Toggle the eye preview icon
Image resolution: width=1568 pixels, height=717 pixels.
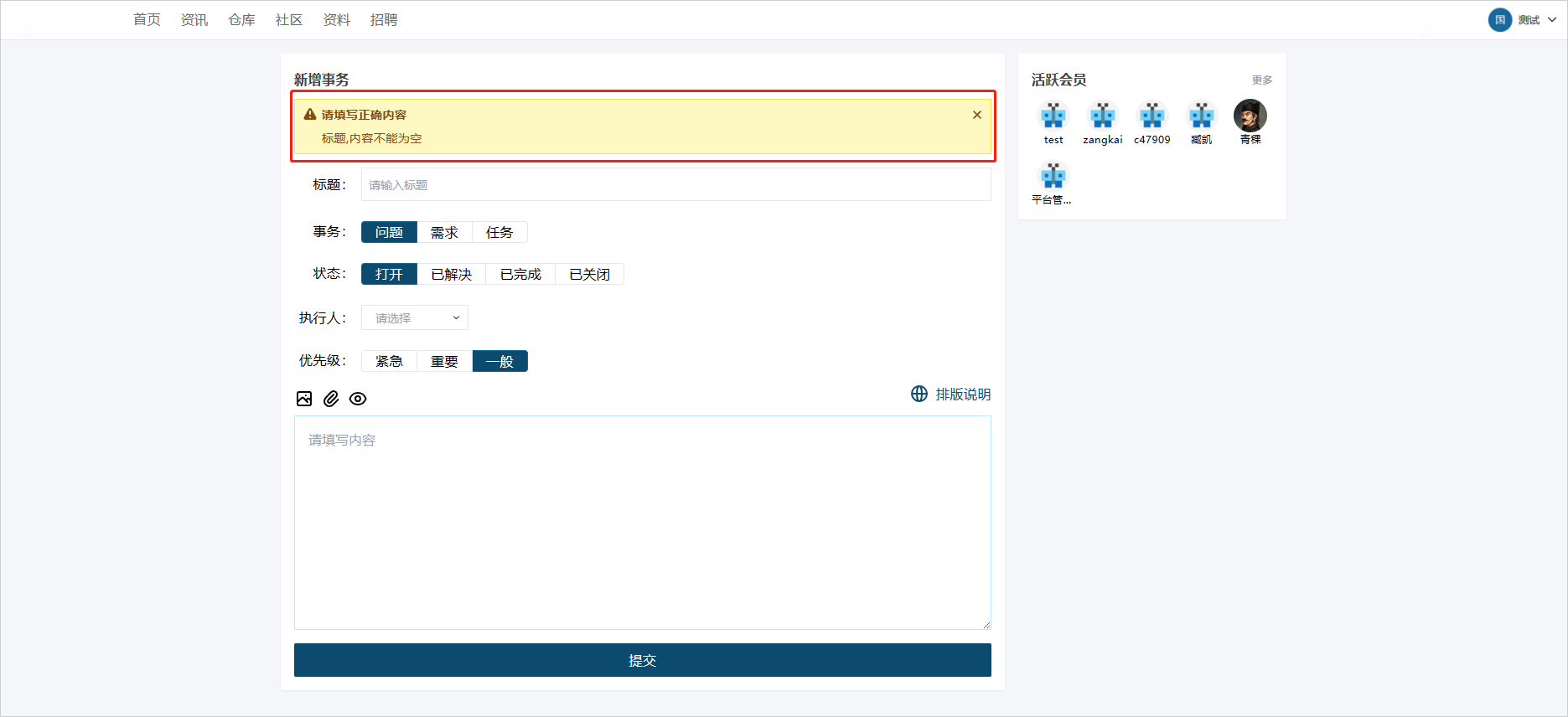[x=358, y=399]
